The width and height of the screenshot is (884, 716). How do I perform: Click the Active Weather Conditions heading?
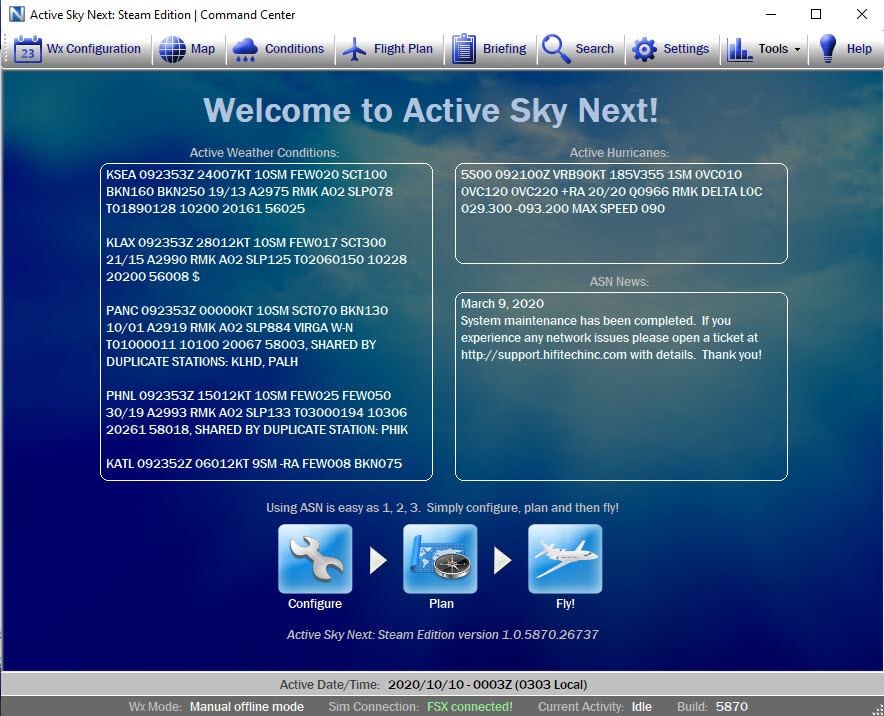pyautogui.click(x=264, y=153)
